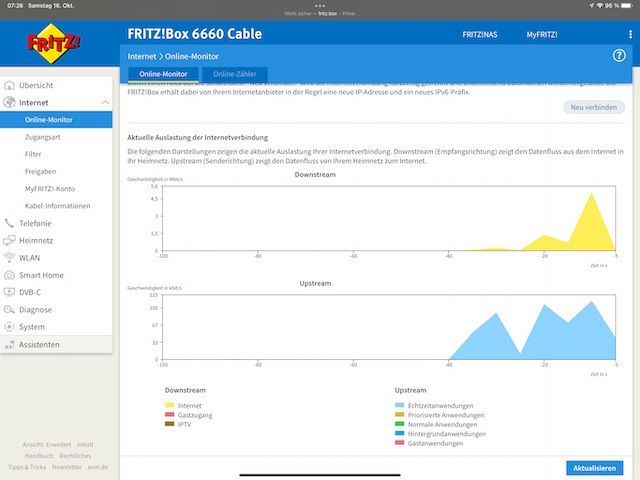Screen dimensions: 640x480
Task: Open the Telefonie menu
Action: point(35,223)
